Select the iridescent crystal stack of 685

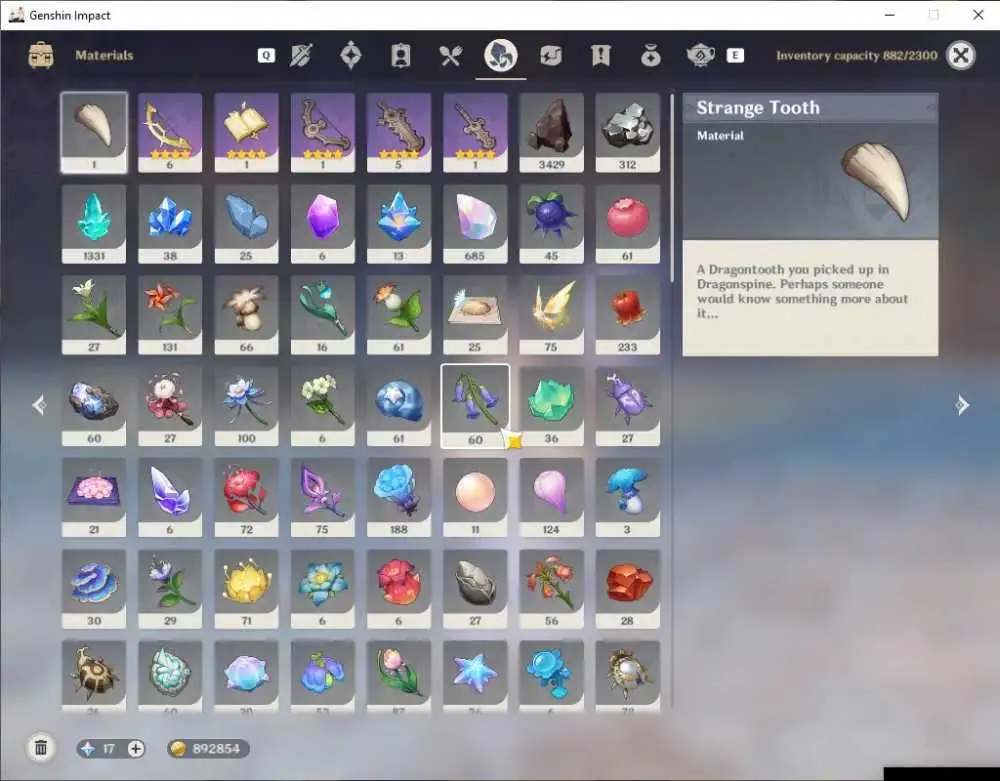click(x=475, y=224)
